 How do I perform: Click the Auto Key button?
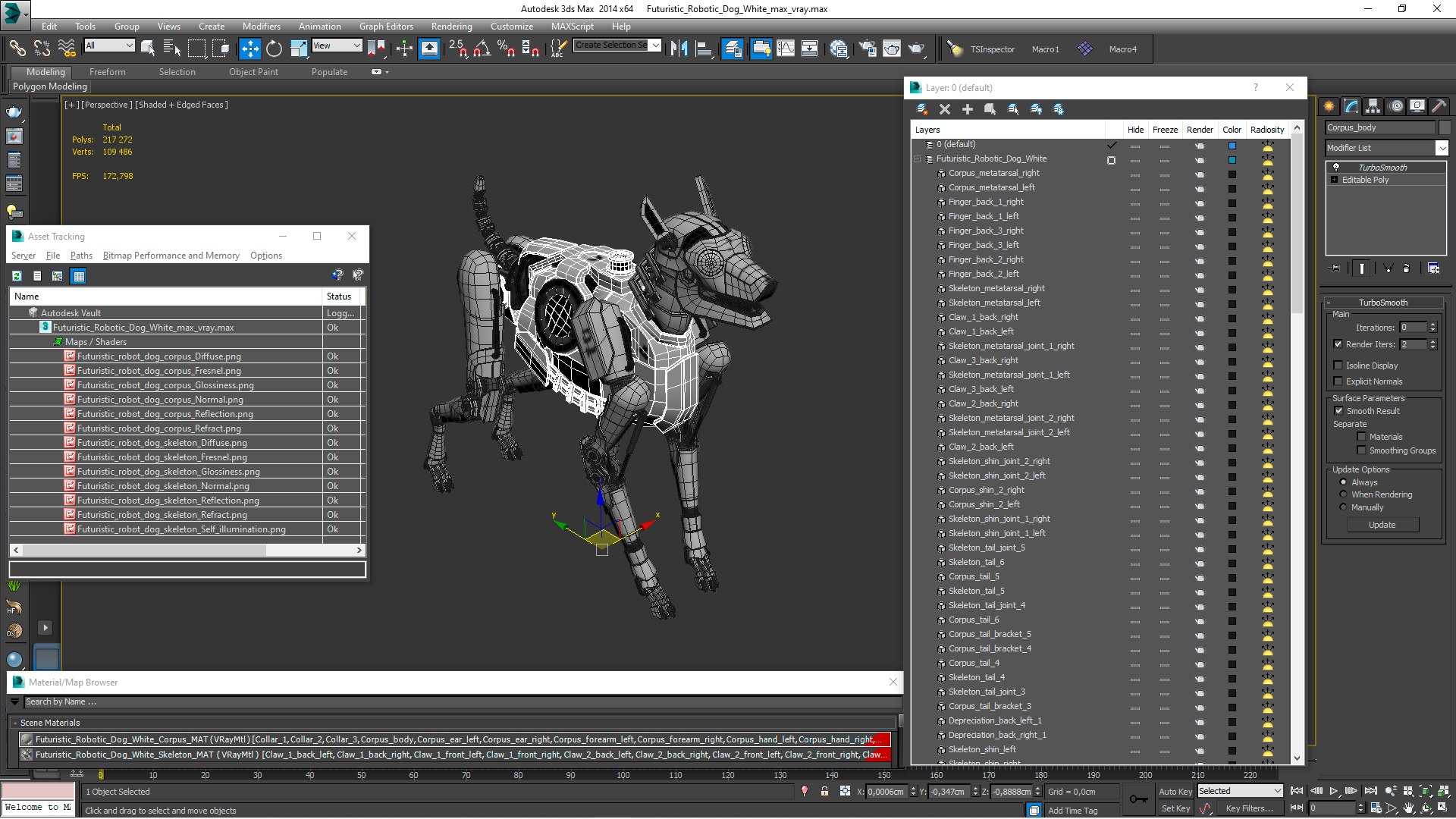click(x=1175, y=792)
